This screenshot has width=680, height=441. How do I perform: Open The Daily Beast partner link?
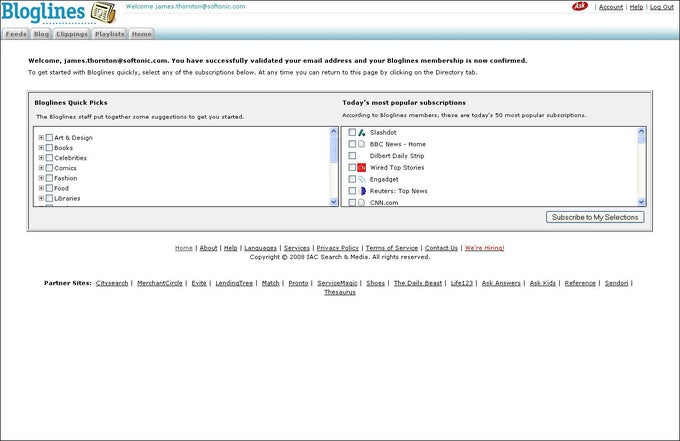click(x=418, y=283)
